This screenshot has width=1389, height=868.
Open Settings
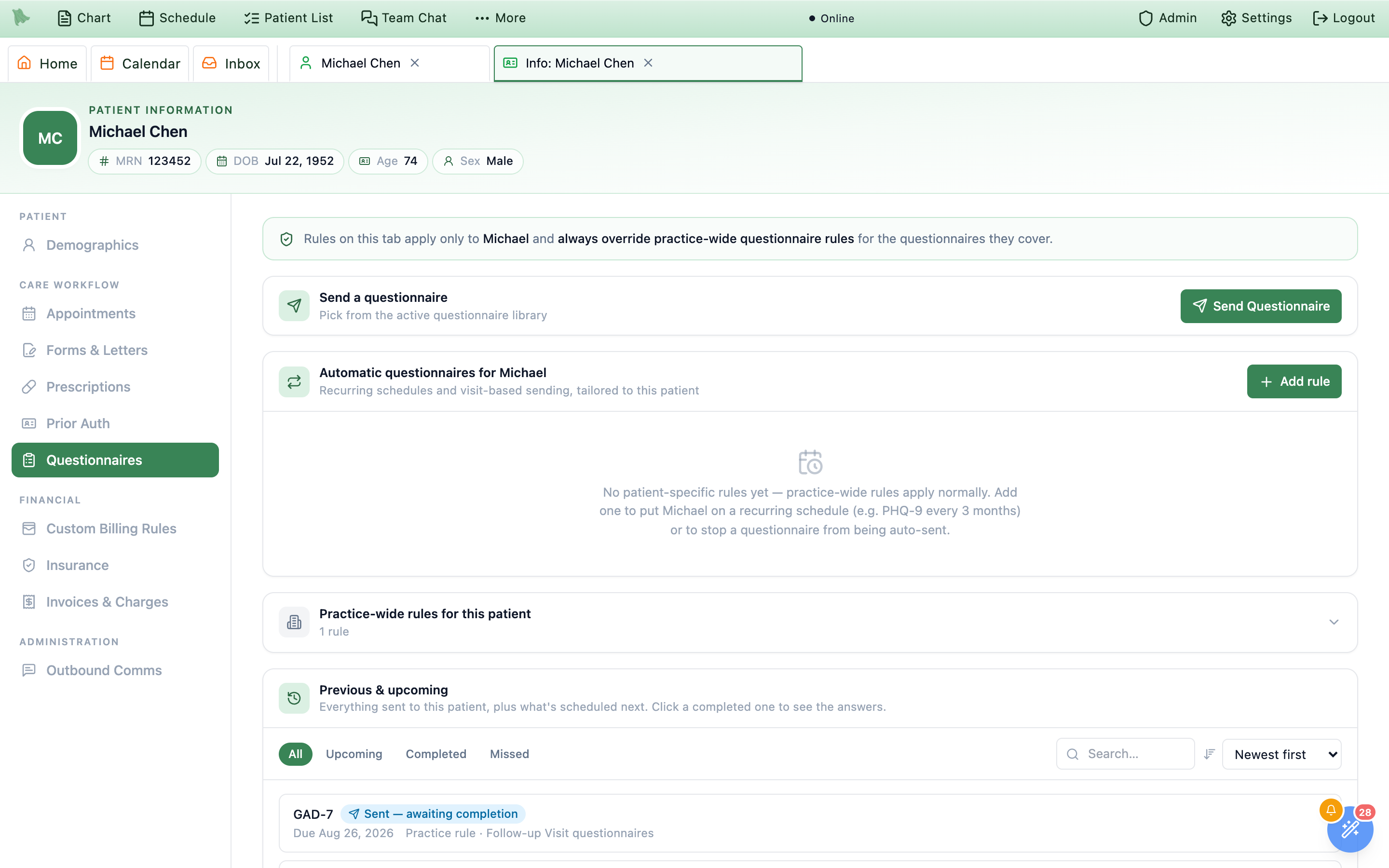point(1256,18)
